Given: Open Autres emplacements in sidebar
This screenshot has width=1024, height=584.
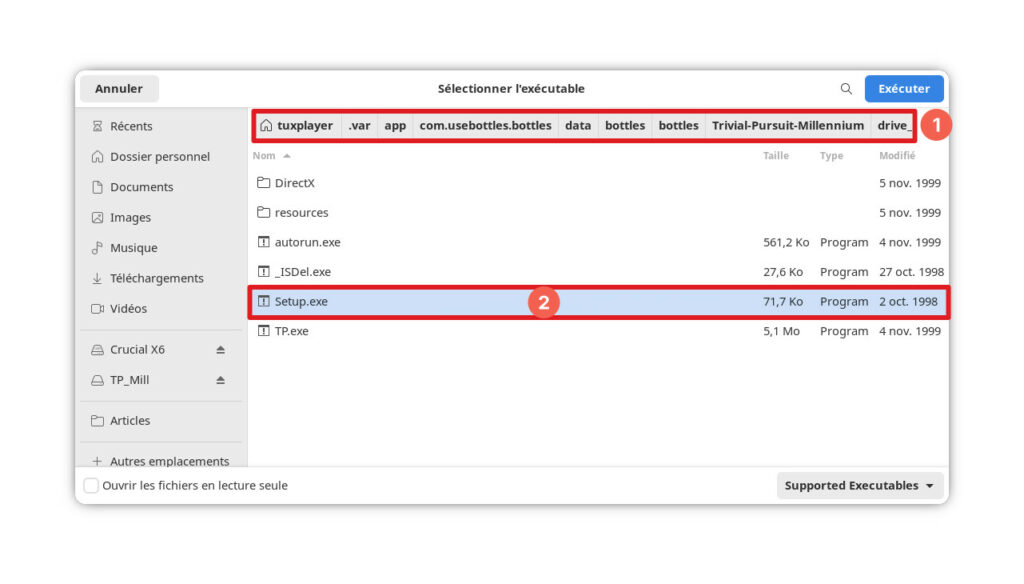Looking at the screenshot, I should click(x=169, y=461).
